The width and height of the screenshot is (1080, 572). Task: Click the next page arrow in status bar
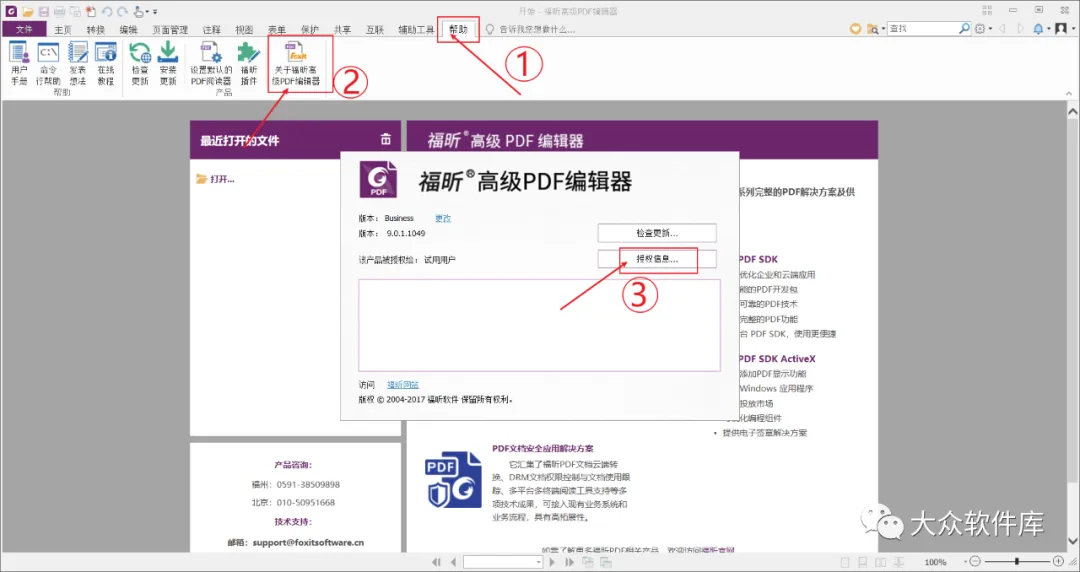tap(552, 562)
